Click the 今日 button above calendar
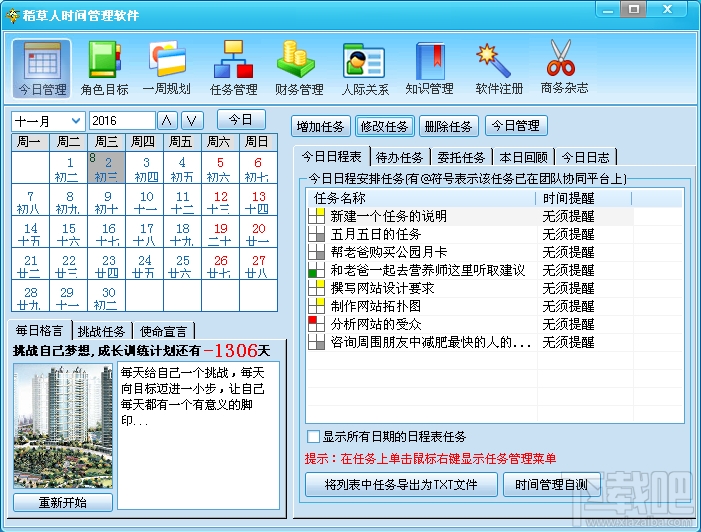 [241, 120]
